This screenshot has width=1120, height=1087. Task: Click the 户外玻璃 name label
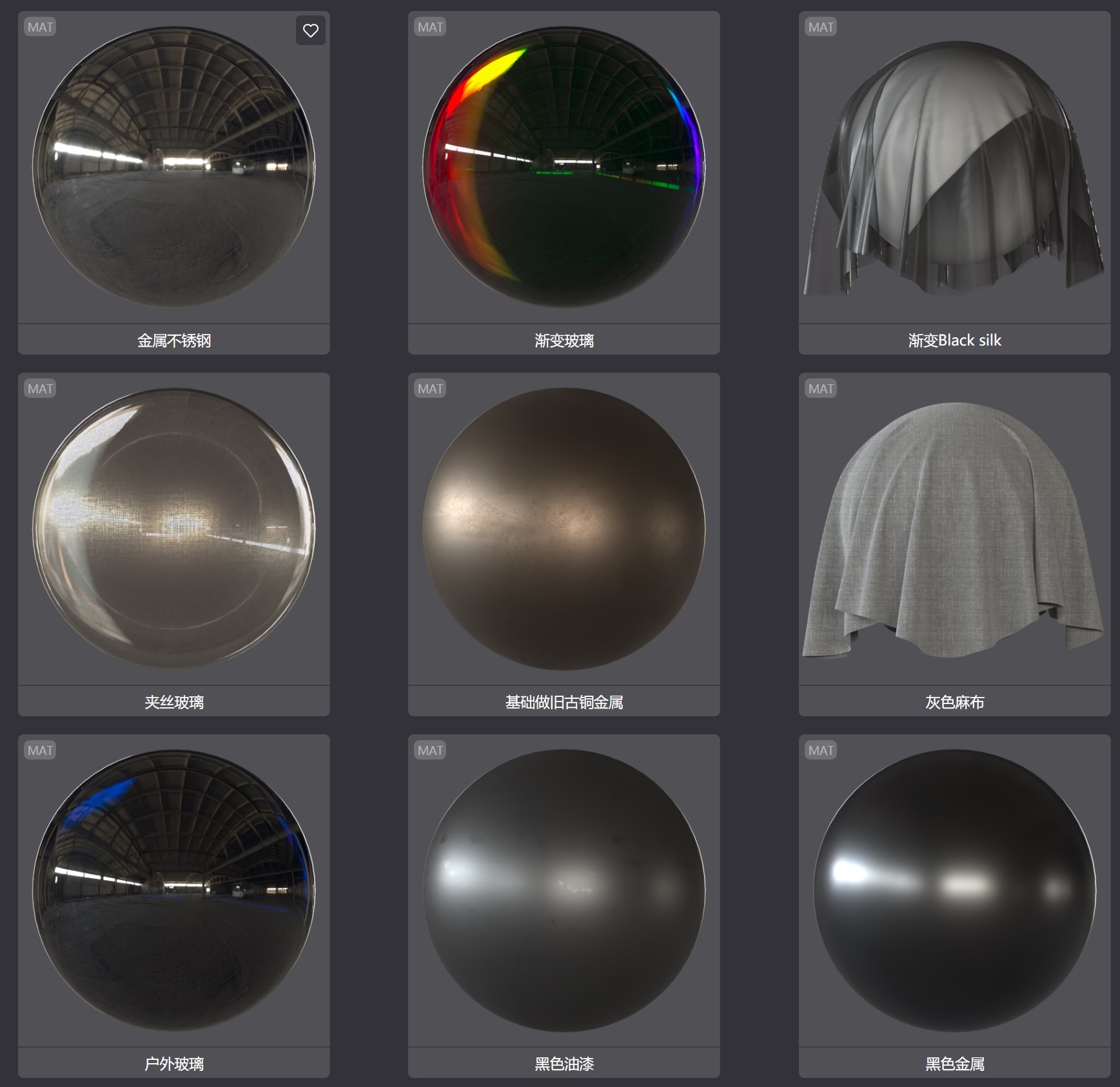tap(174, 1064)
